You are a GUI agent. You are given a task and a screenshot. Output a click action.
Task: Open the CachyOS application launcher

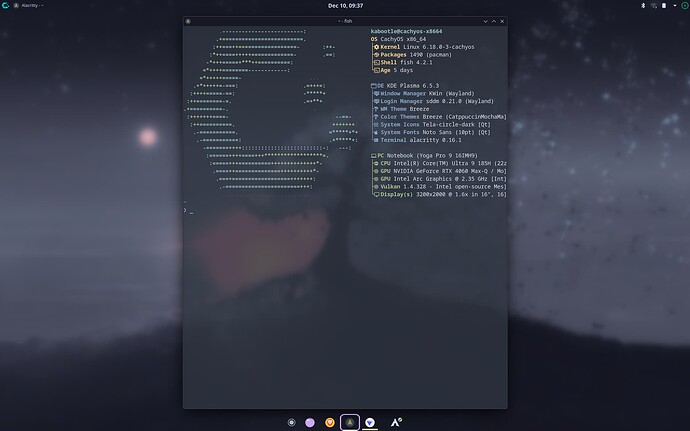coord(5,5)
